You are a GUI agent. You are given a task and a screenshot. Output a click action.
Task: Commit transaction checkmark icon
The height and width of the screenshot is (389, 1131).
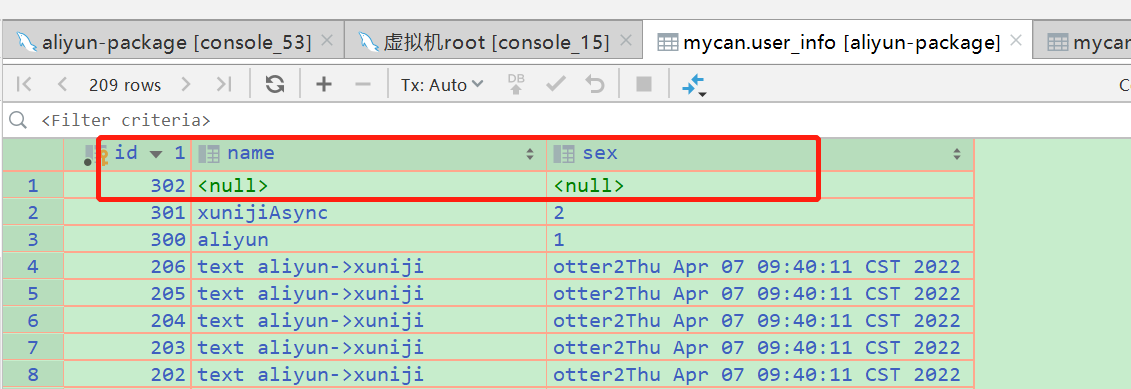pyautogui.click(x=555, y=84)
